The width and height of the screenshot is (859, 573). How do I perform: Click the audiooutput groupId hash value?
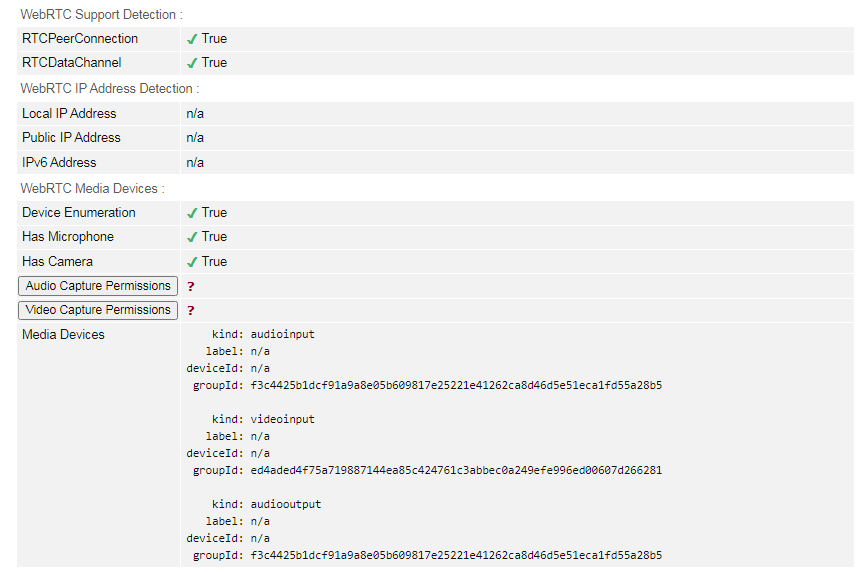tap(456, 555)
